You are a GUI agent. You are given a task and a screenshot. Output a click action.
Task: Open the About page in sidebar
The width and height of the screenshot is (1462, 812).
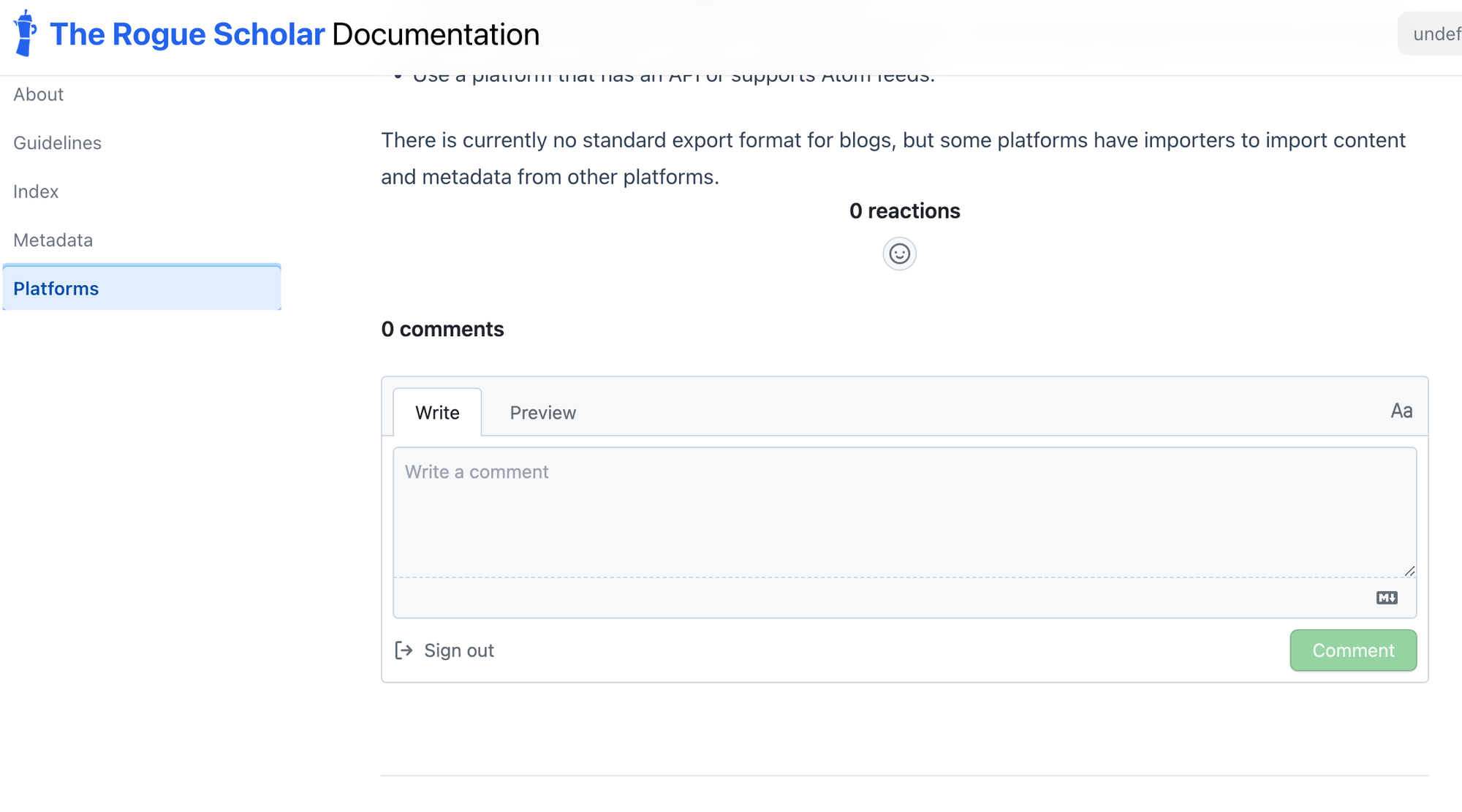coord(38,94)
